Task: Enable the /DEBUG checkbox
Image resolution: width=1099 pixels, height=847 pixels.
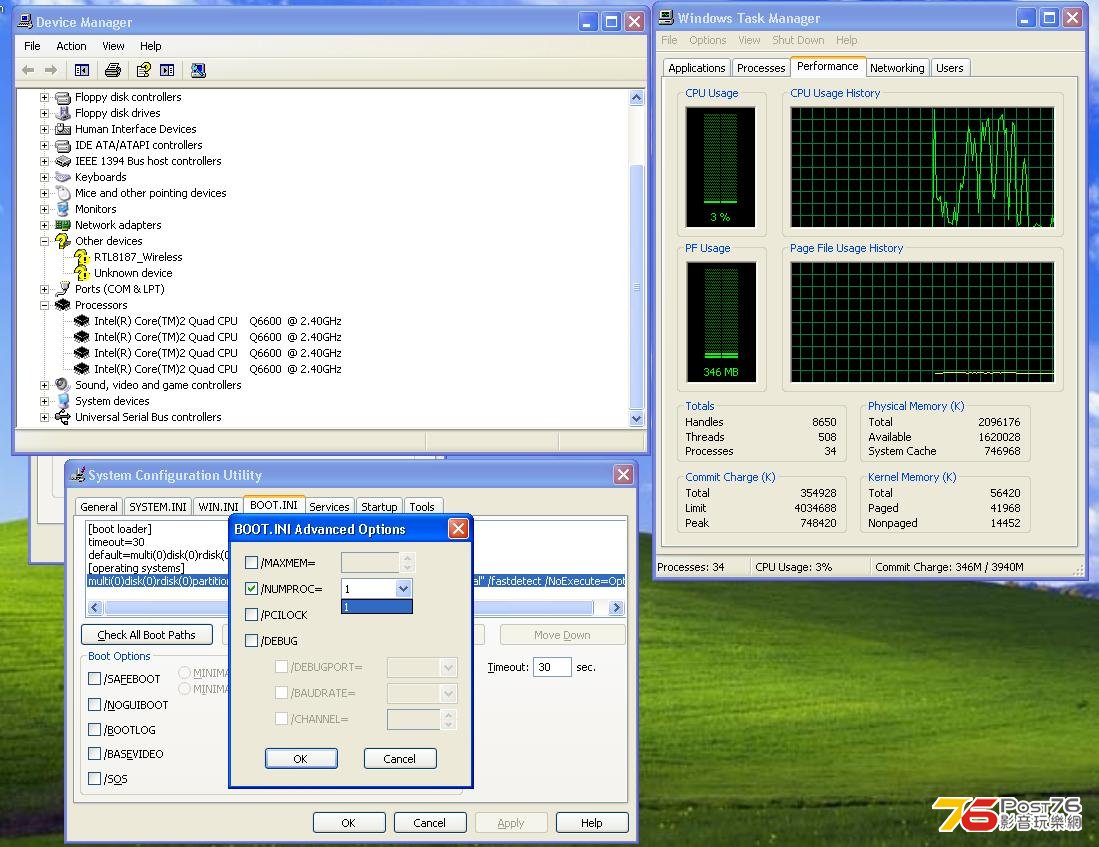Action: 252,640
